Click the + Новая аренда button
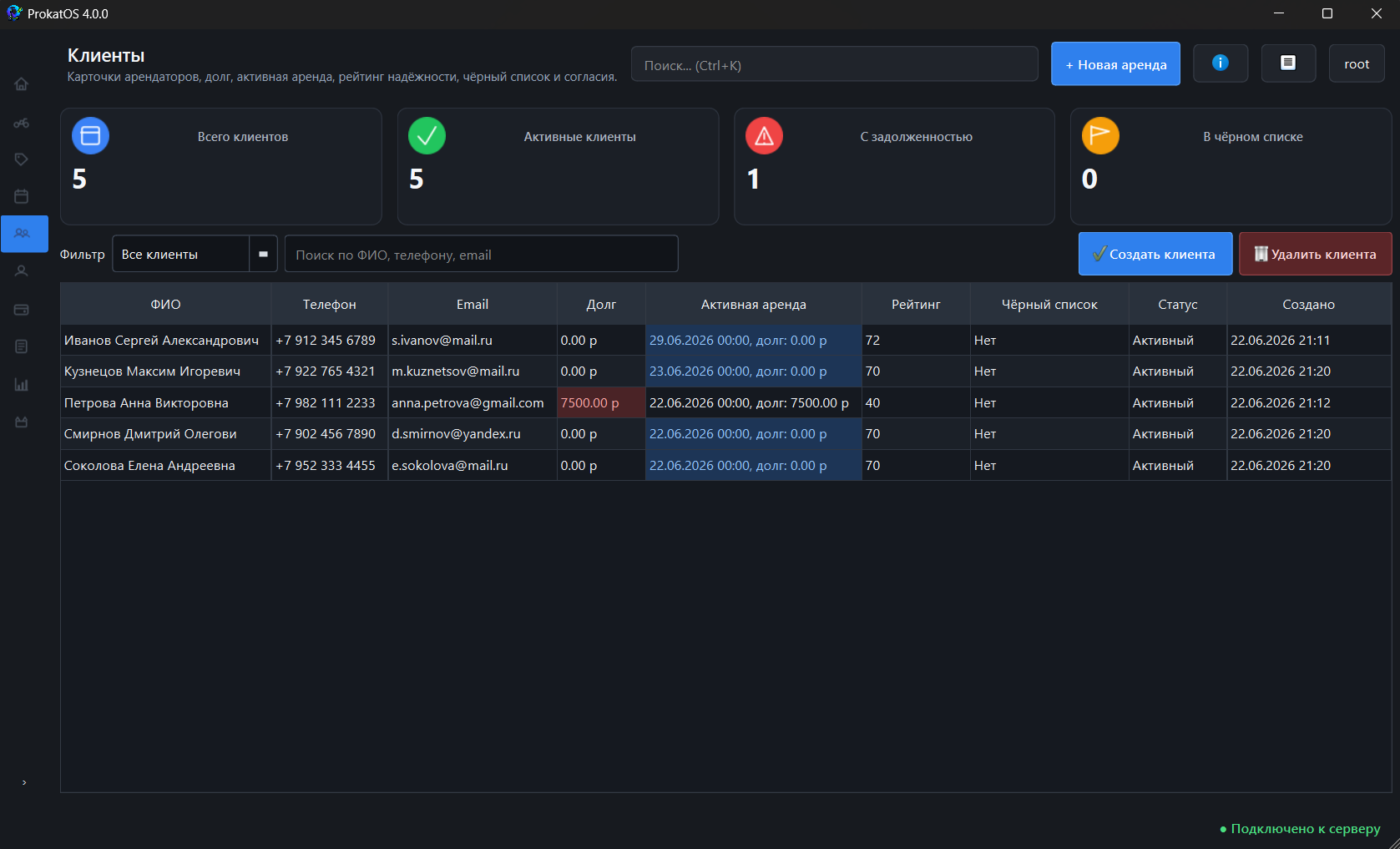 click(x=1115, y=63)
